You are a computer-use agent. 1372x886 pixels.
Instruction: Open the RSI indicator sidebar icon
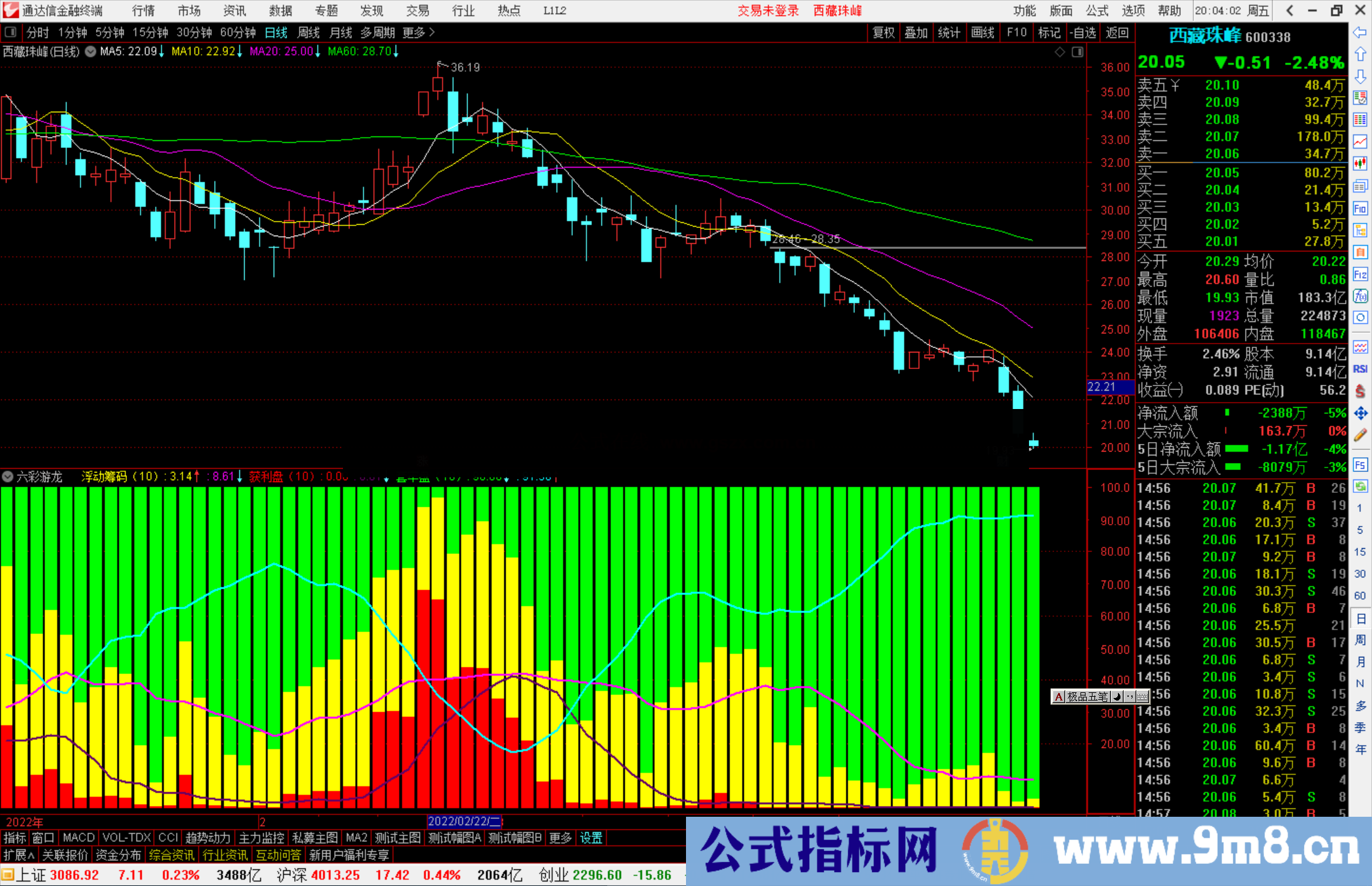1360,369
